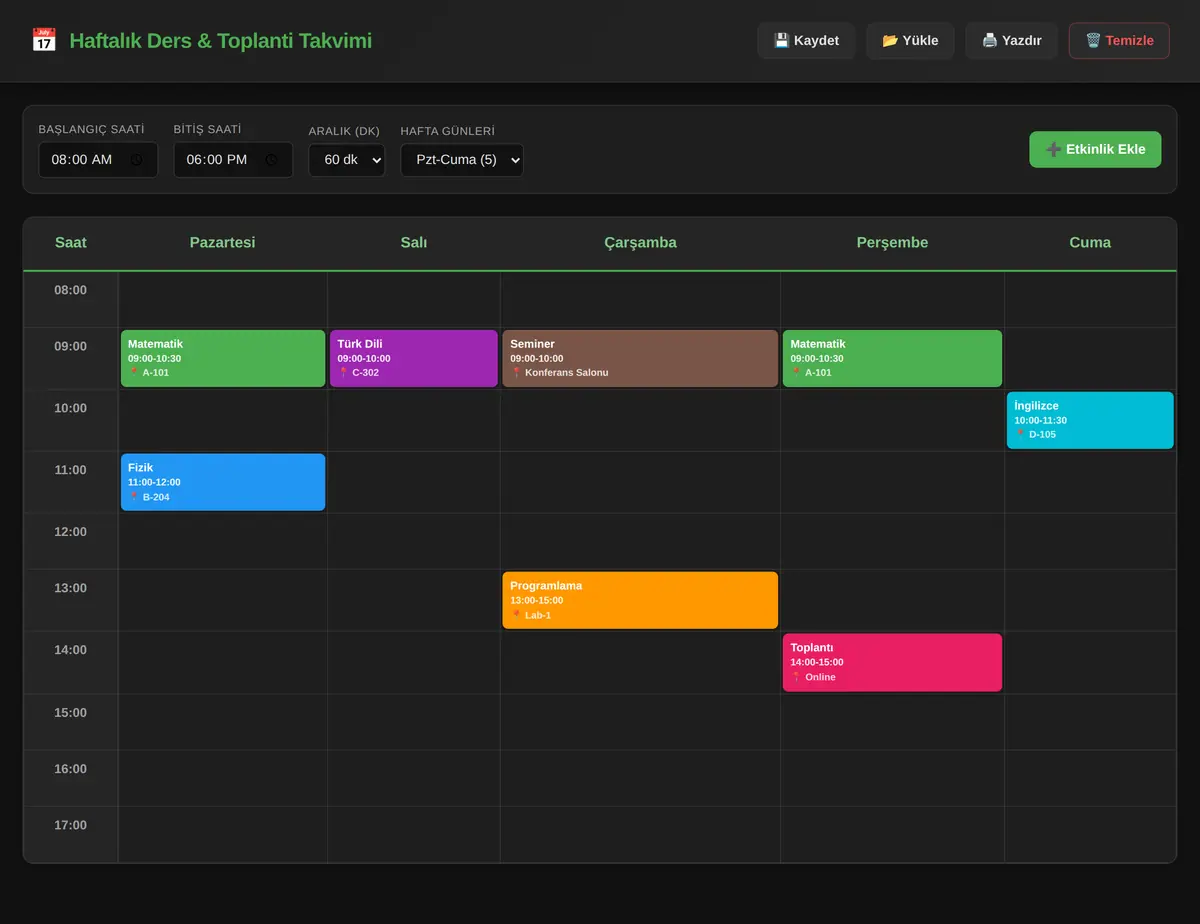Image resolution: width=1200 pixels, height=924 pixels.
Task: Click the calendar icon beside the title
Action: pos(44,41)
